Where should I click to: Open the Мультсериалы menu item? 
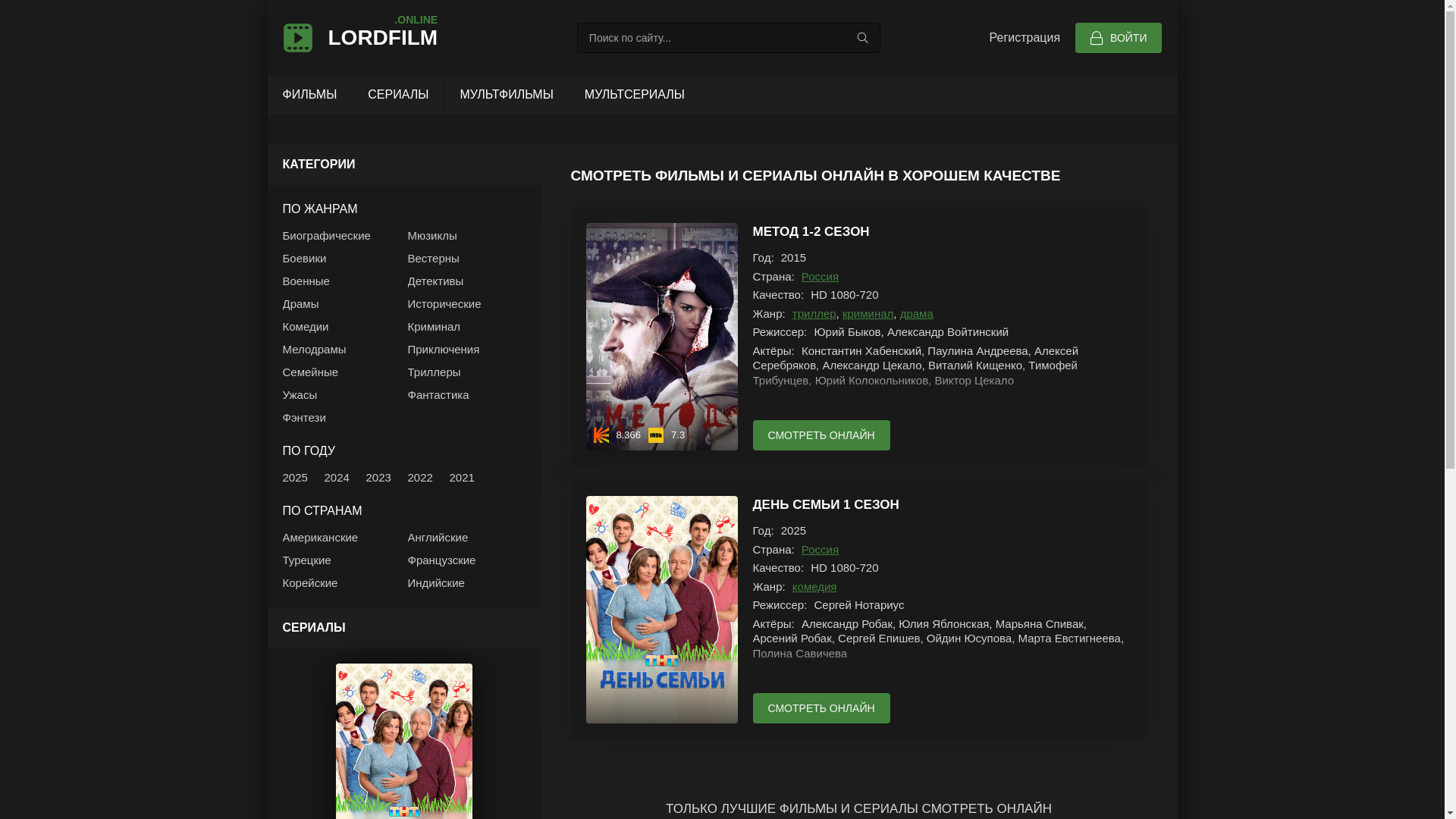[x=634, y=95]
